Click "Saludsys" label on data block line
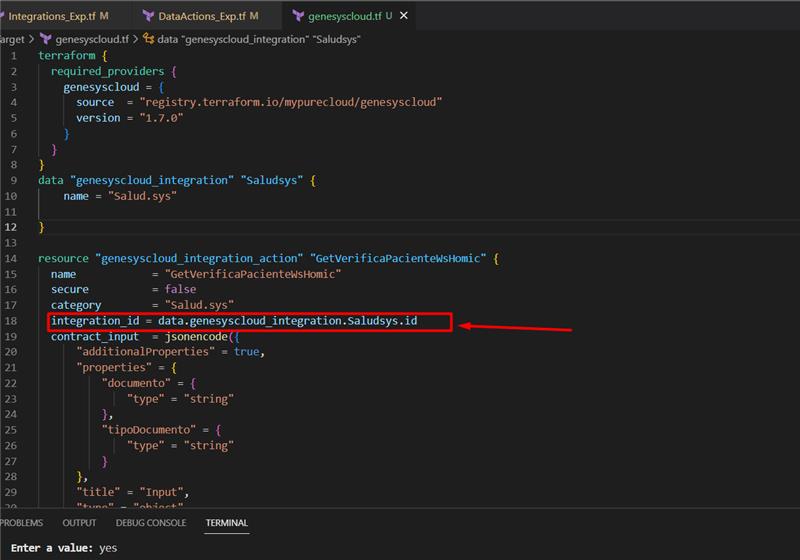Image resolution: width=800 pixels, height=560 pixels. [272, 181]
